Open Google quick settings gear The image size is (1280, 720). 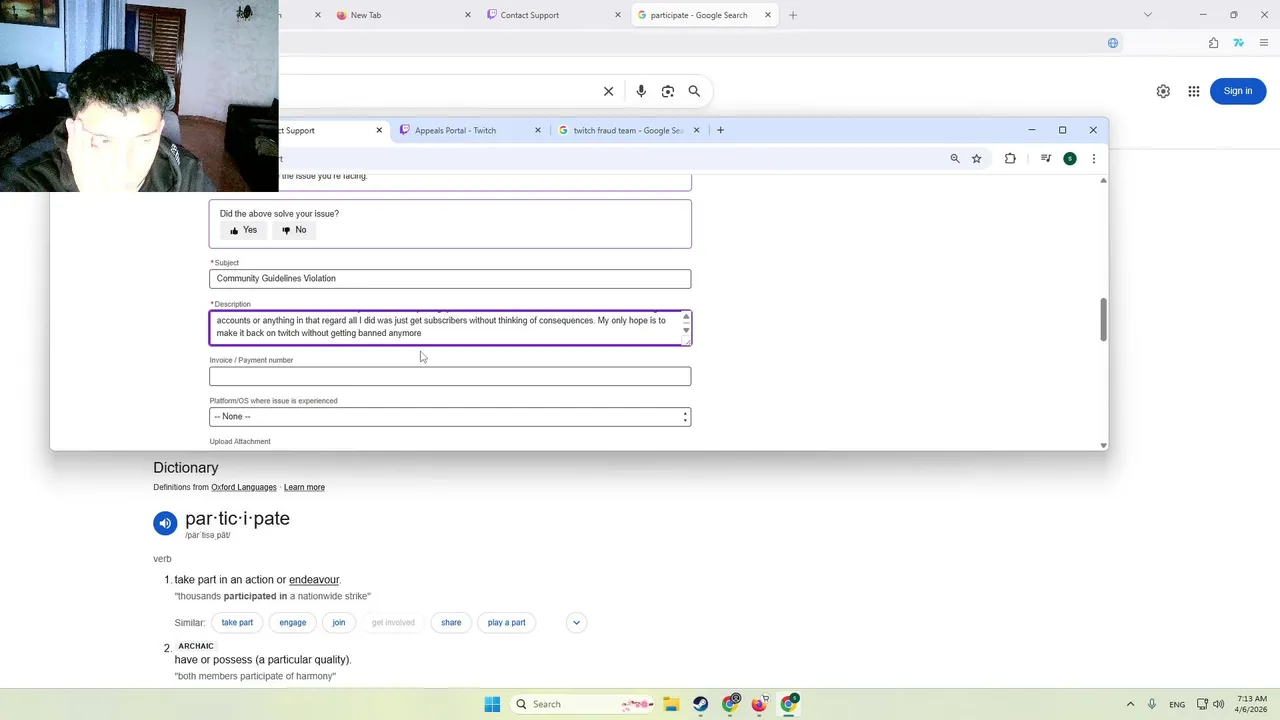(x=1163, y=91)
